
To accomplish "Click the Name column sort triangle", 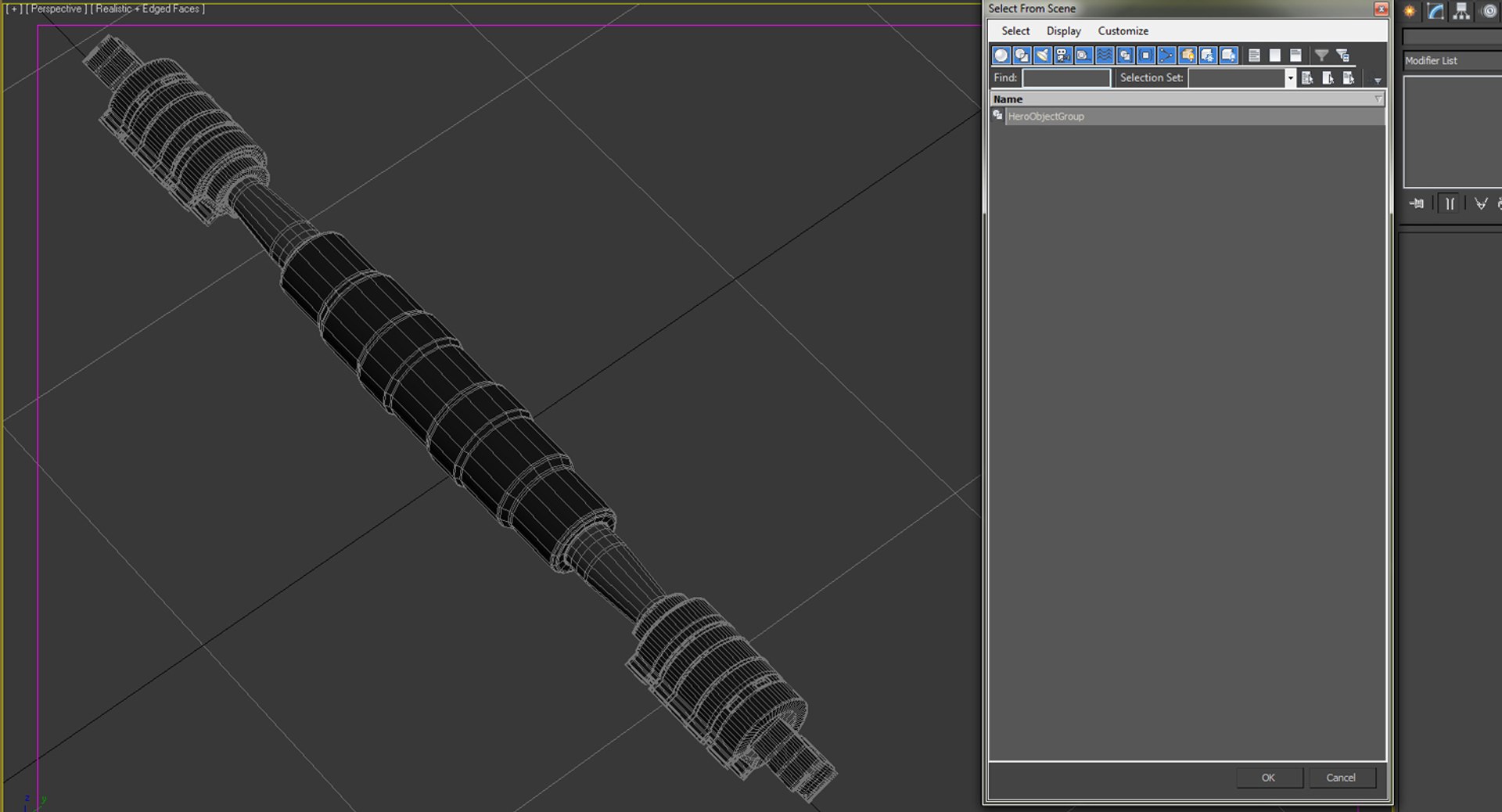I will [x=1378, y=99].
